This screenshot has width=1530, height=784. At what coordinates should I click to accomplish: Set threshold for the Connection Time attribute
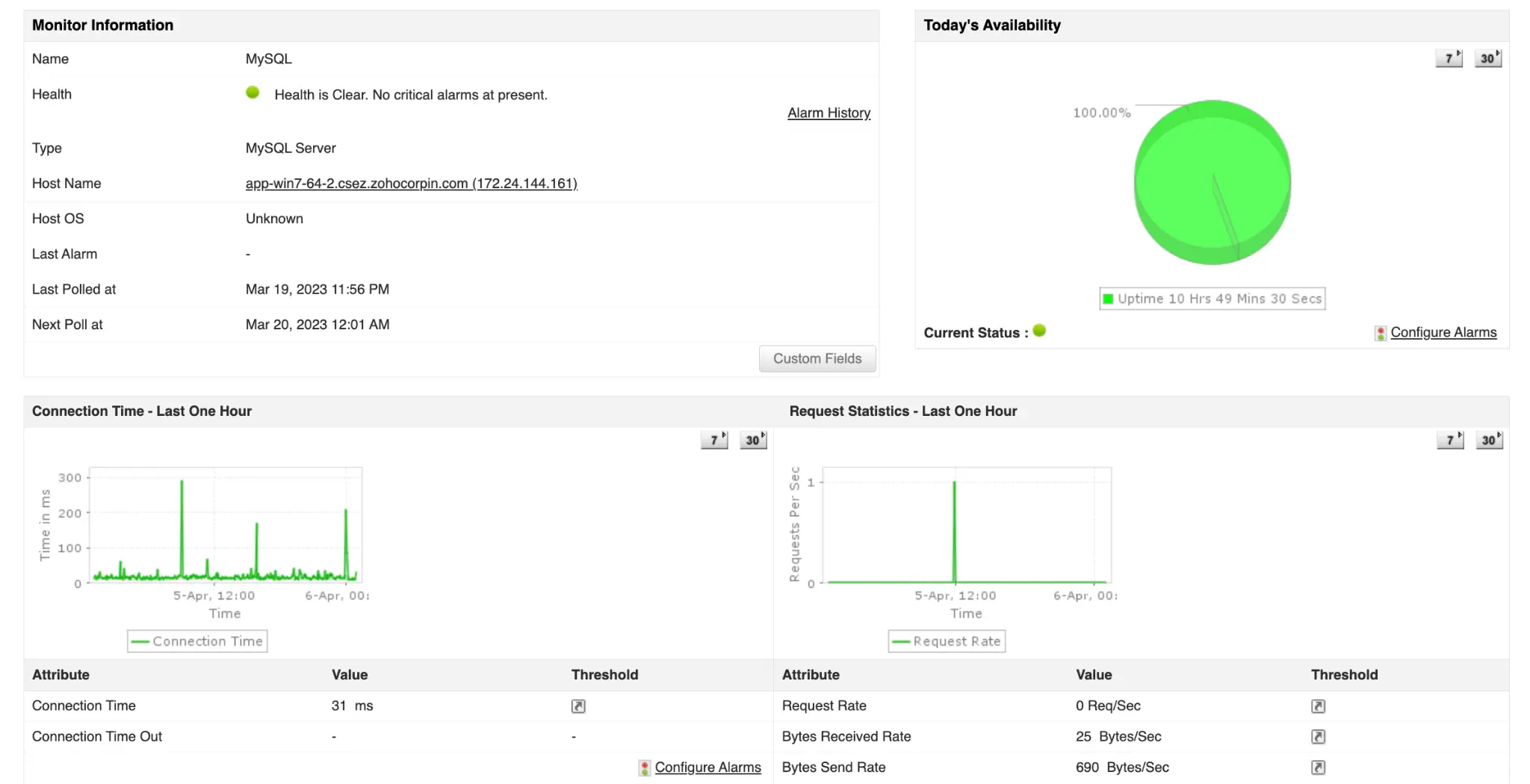pyautogui.click(x=577, y=706)
